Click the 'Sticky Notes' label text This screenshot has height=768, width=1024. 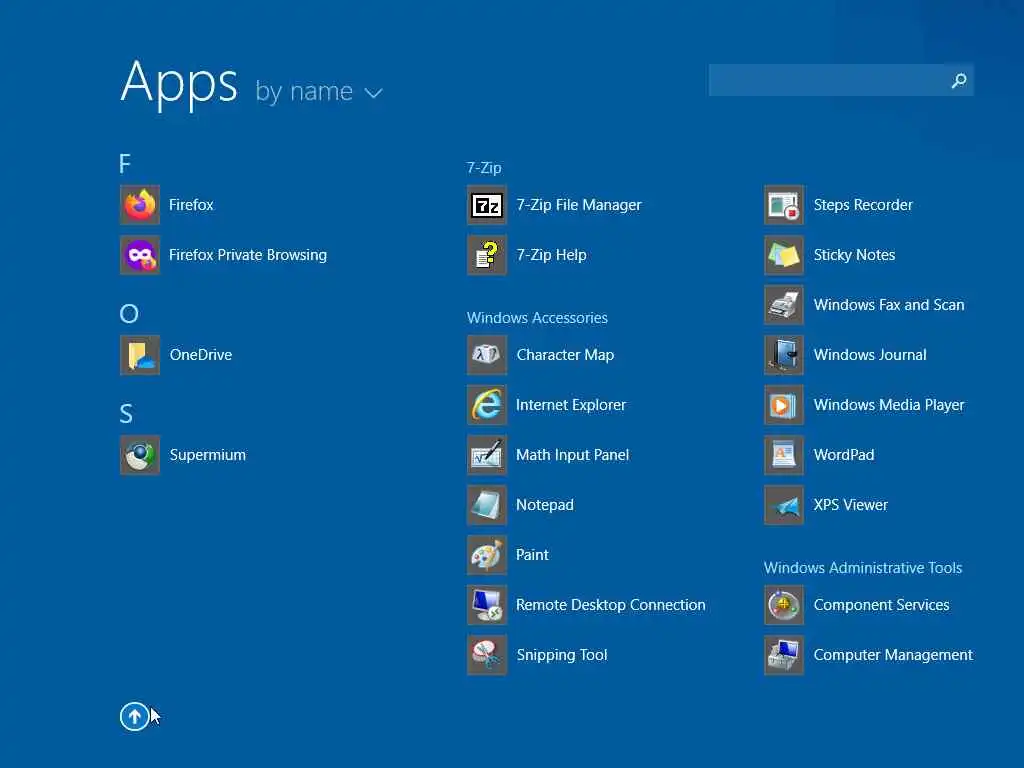pos(854,255)
